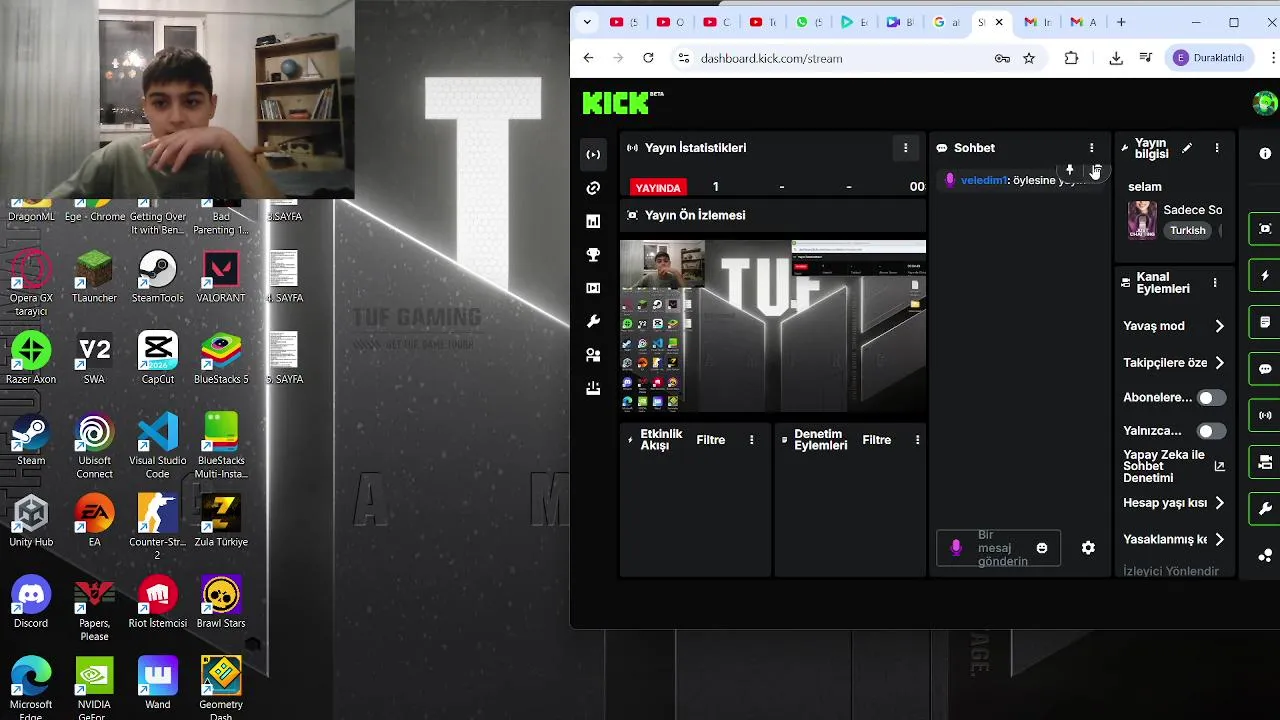
Task: Open Denetim Eylemleri three-dot menu
Action: pos(918,440)
